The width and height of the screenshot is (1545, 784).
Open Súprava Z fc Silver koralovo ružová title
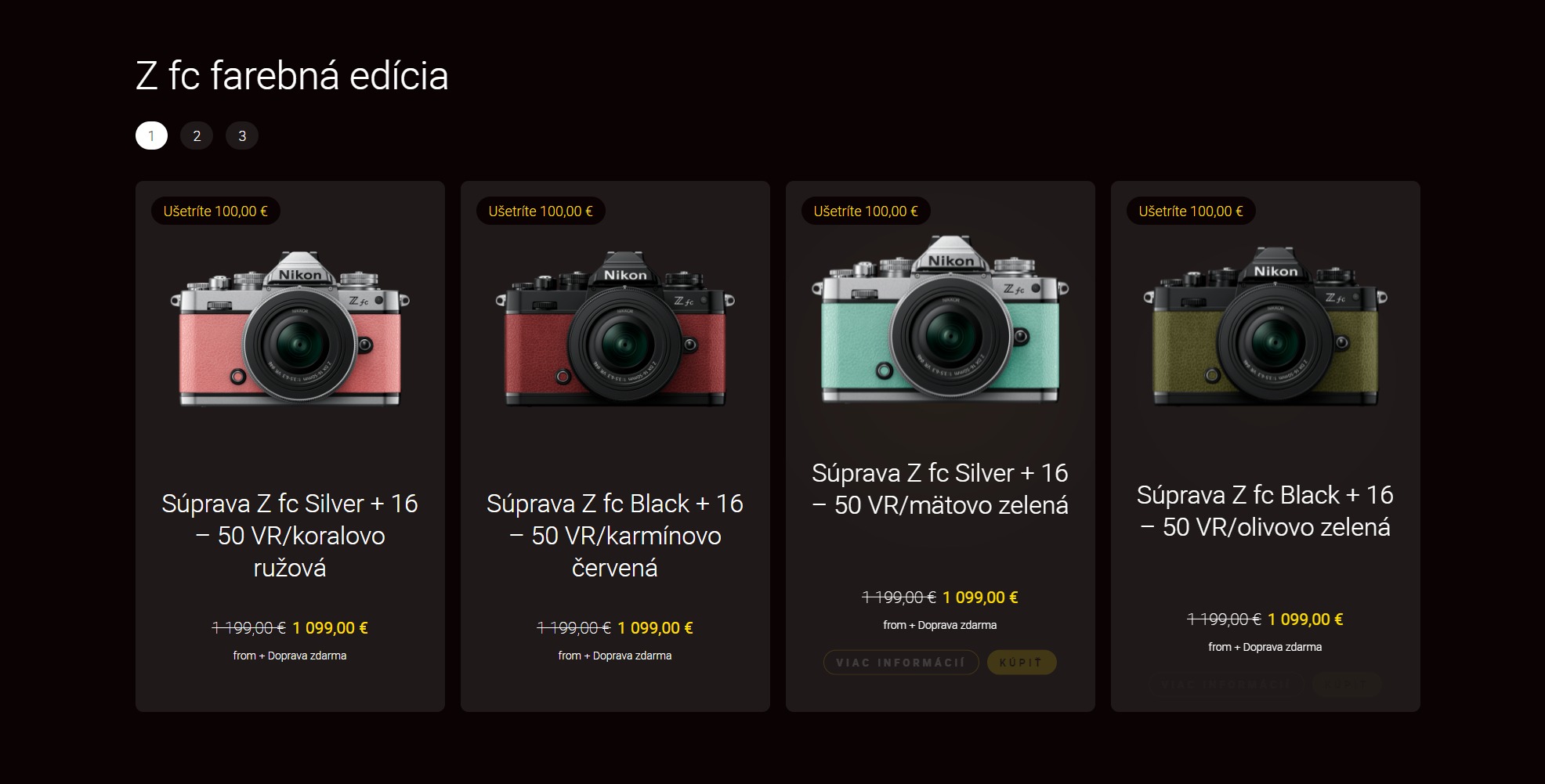tap(290, 536)
